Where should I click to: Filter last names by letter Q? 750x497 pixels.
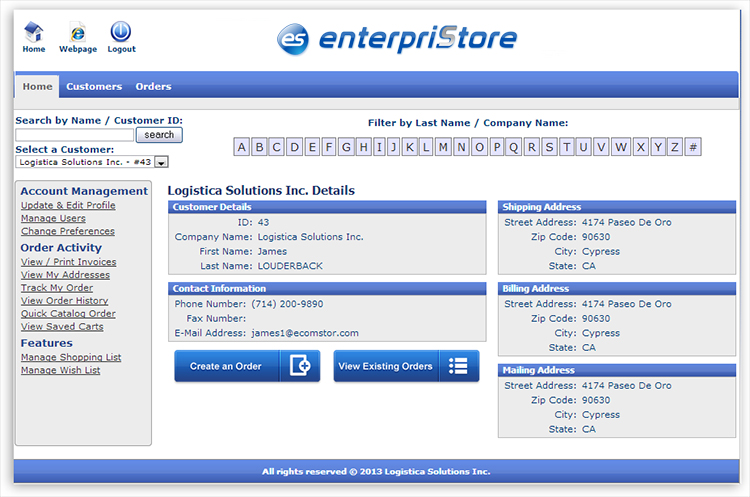click(514, 147)
